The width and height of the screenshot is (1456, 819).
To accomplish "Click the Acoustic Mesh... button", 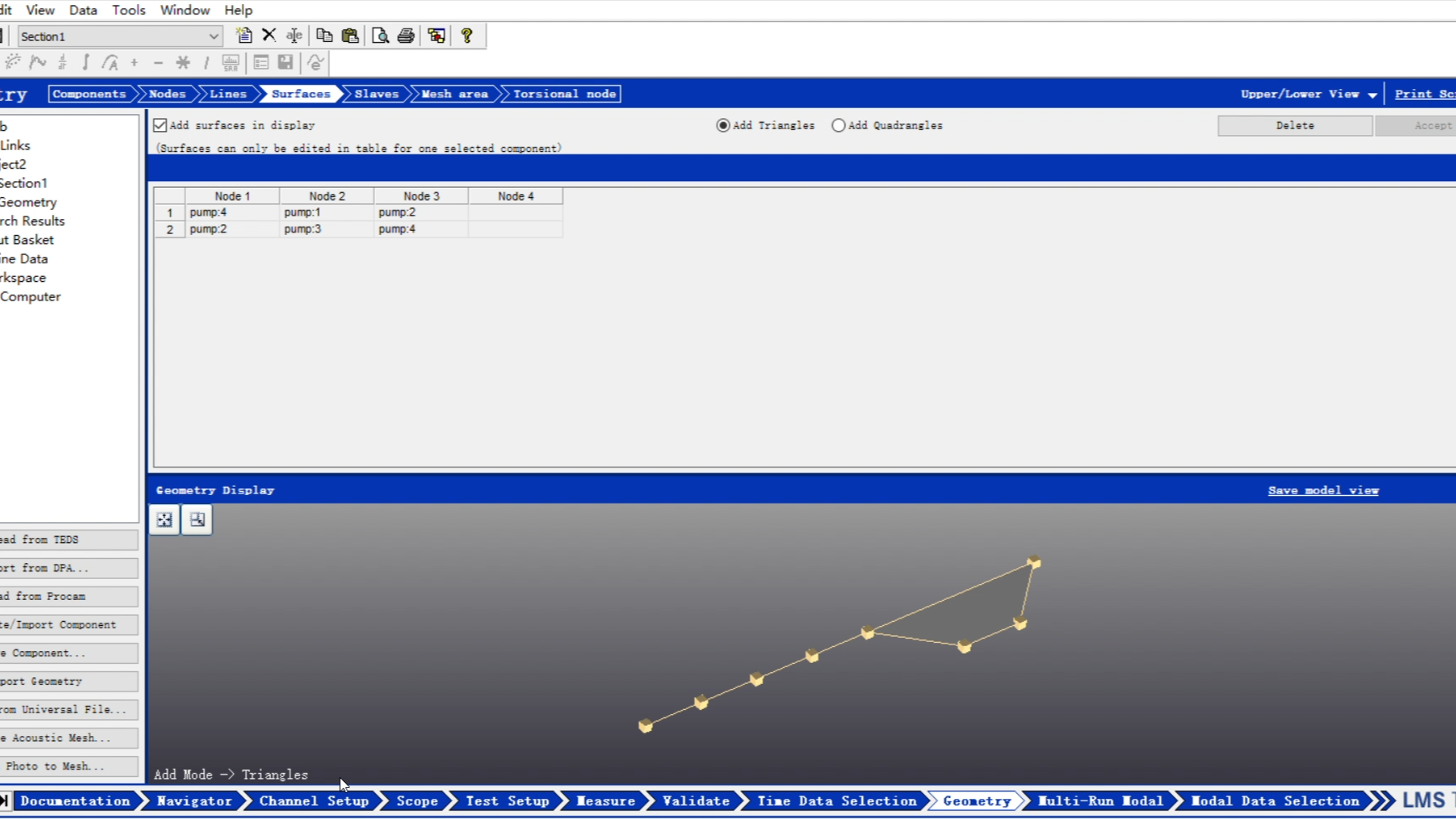I will tap(69, 738).
